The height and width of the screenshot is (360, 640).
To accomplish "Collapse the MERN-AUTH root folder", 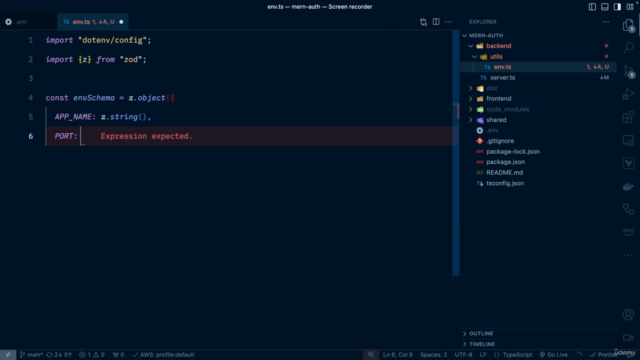I will click(464, 36).
